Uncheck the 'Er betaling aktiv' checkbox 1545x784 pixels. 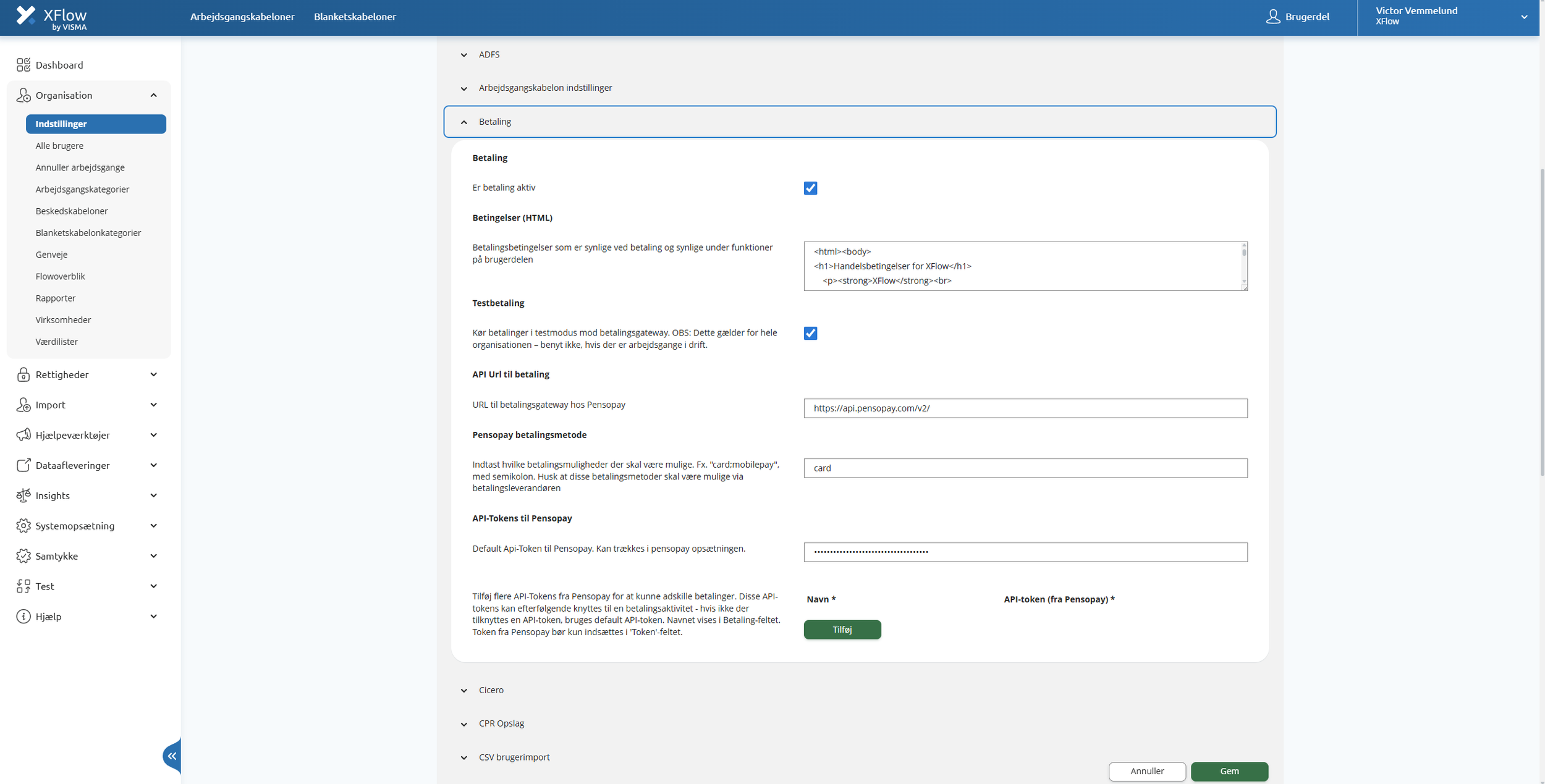pos(810,188)
